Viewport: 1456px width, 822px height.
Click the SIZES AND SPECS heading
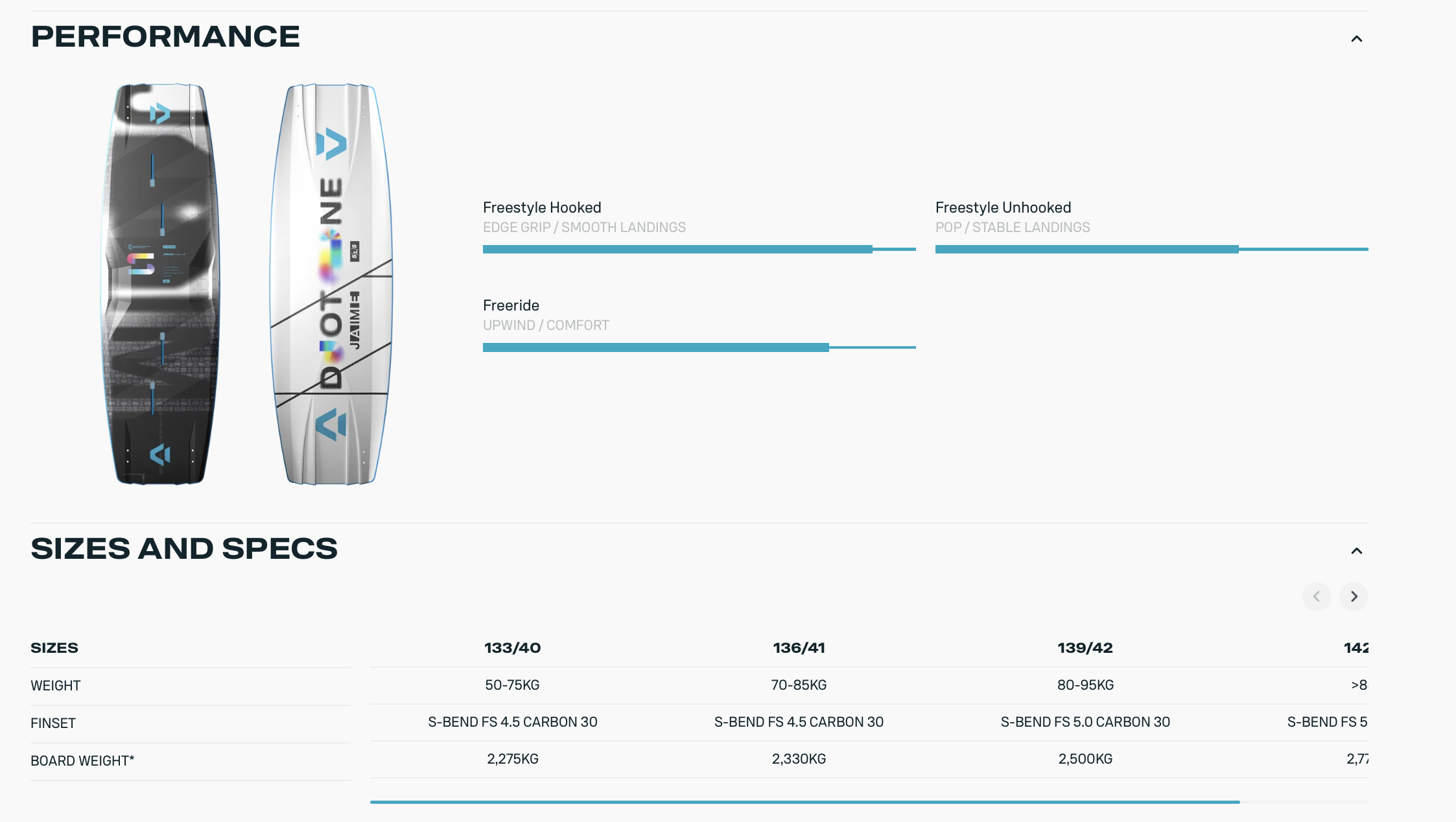click(x=184, y=548)
